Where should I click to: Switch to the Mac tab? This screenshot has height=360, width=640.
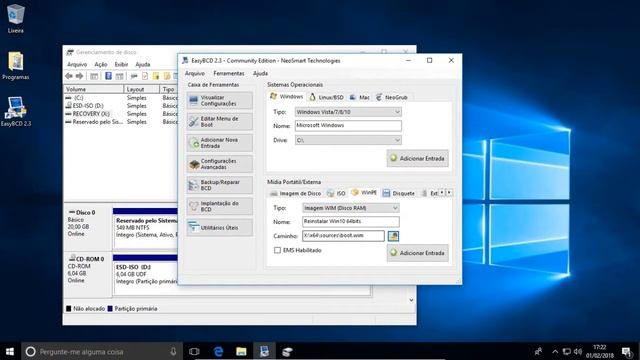coord(360,97)
